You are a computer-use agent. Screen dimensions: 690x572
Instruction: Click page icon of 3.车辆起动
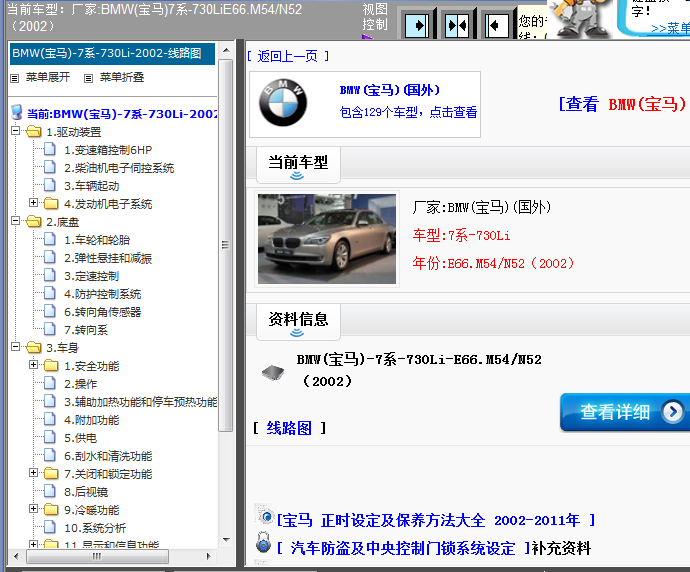point(50,185)
